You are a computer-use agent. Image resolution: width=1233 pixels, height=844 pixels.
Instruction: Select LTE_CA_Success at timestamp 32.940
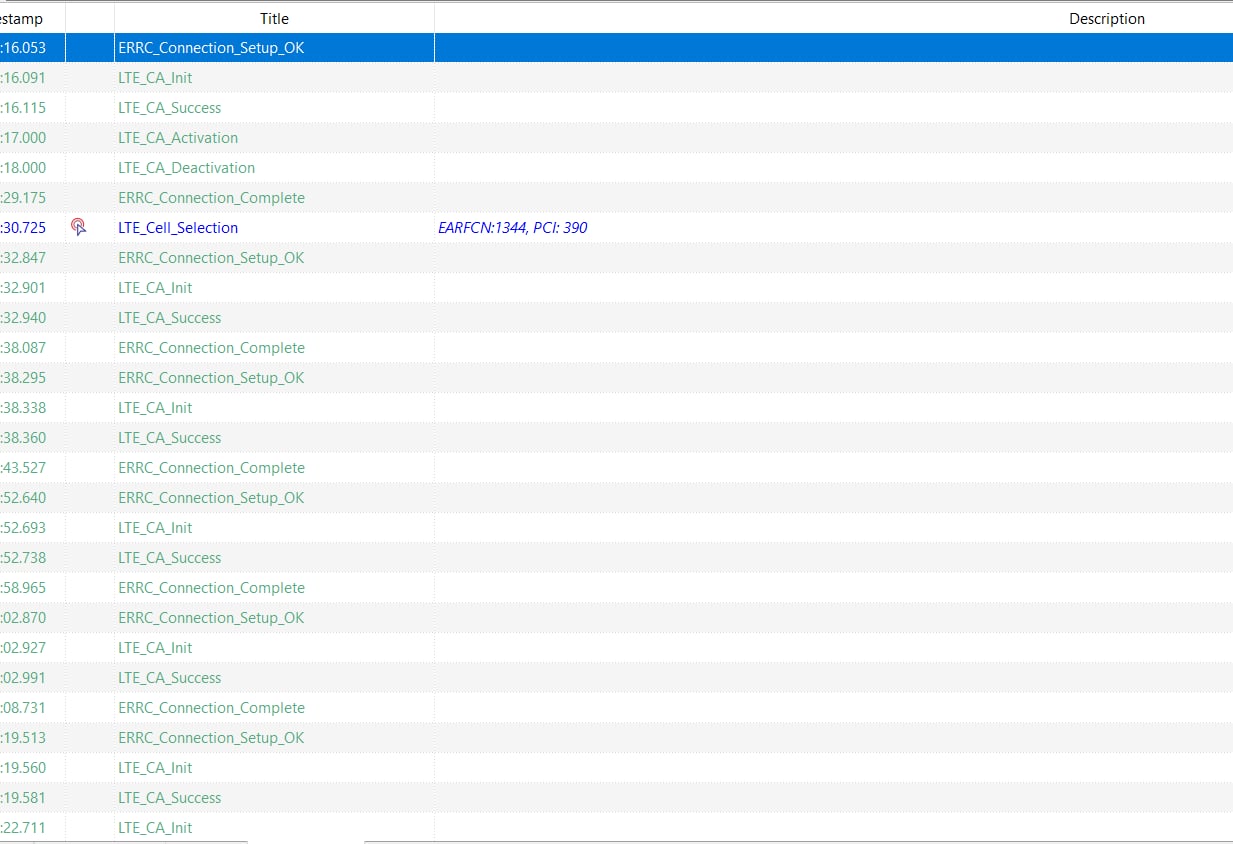pos(169,317)
